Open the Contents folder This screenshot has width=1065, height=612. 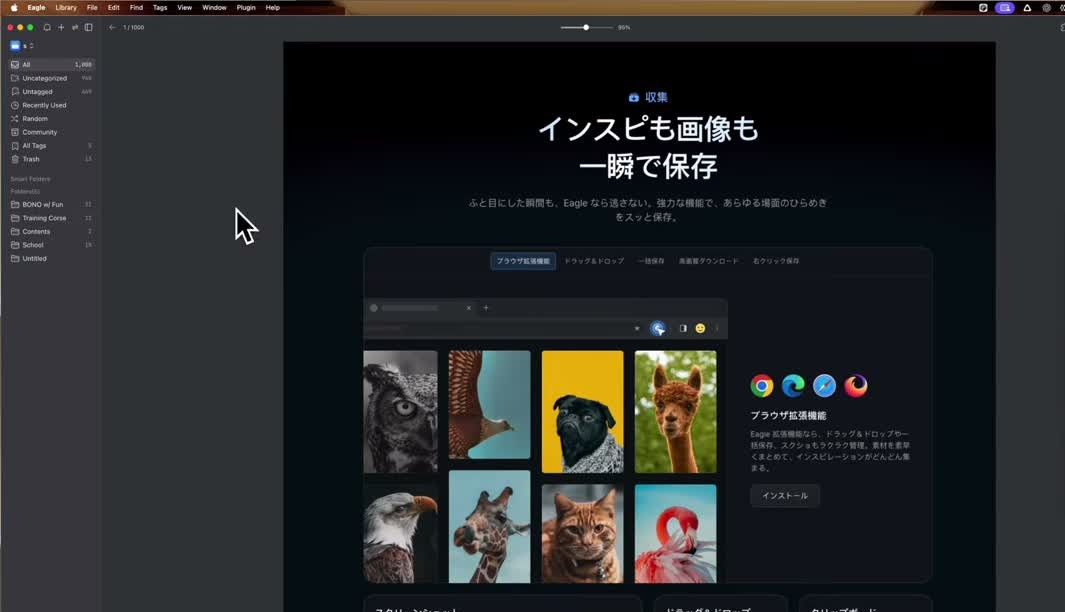[52, 232]
